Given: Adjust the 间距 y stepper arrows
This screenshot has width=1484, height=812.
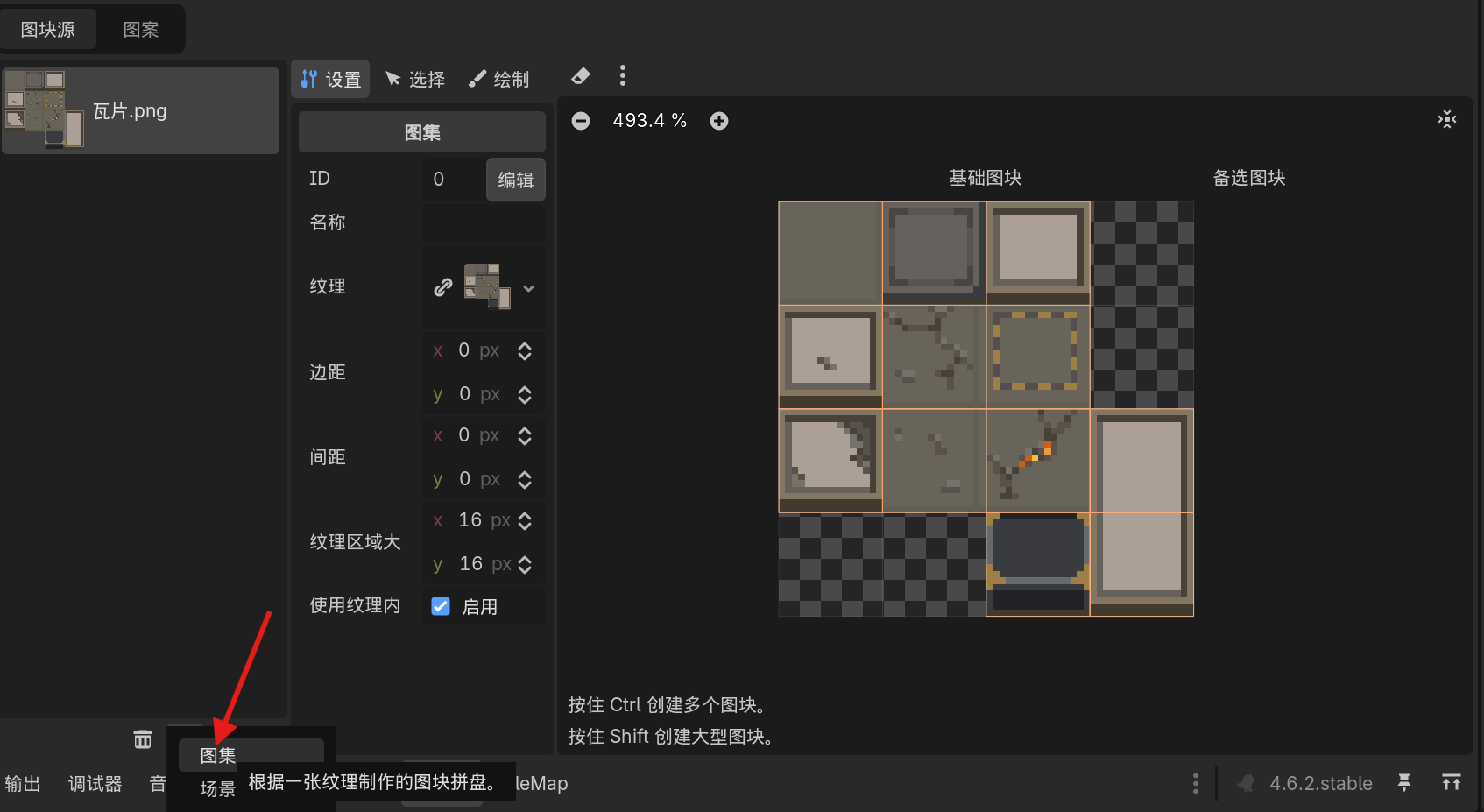Looking at the screenshot, I should (x=525, y=480).
